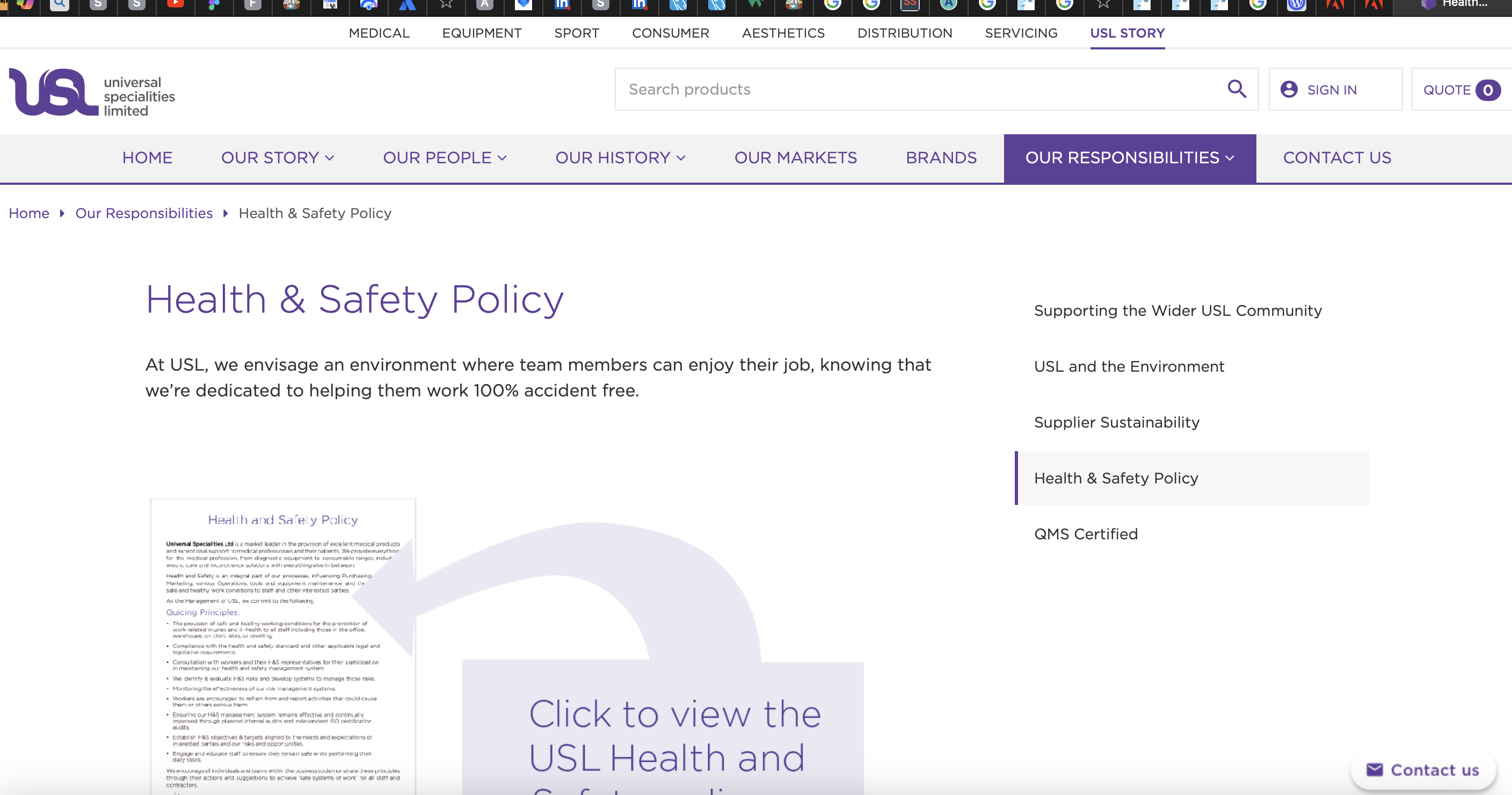Open the WordPress browser tab
Screen dimensions: 1512x795
(x=1296, y=5)
